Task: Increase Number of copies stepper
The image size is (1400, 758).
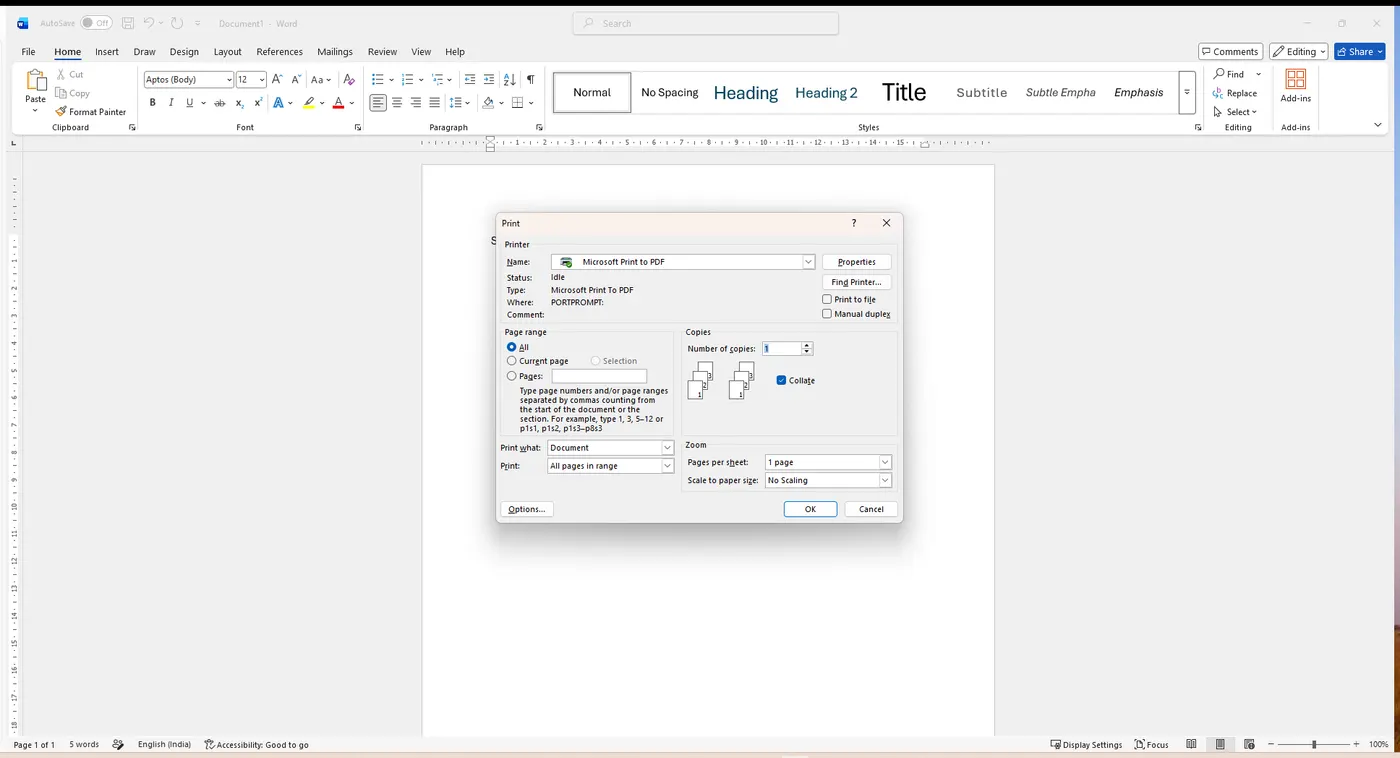Action: pos(807,345)
